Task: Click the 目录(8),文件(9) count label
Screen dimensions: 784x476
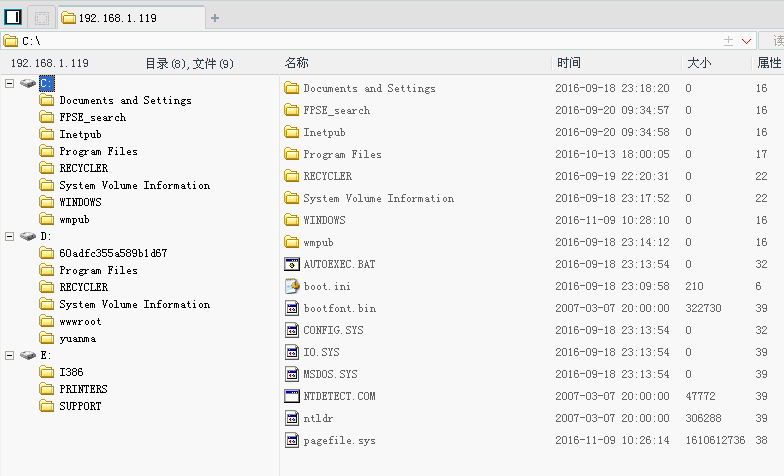Action: pos(190,64)
